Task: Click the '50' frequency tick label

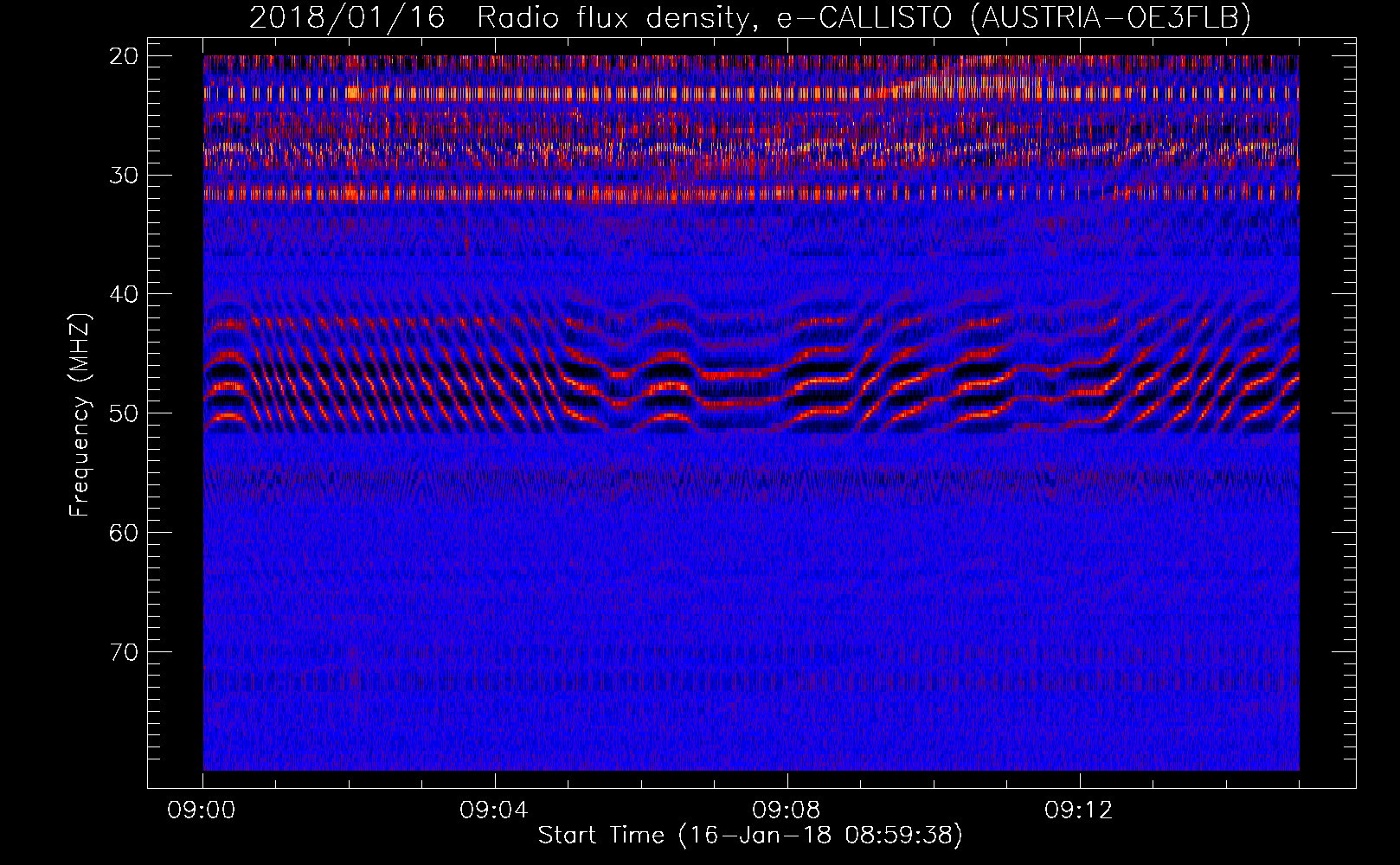Action: tap(124, 413)
